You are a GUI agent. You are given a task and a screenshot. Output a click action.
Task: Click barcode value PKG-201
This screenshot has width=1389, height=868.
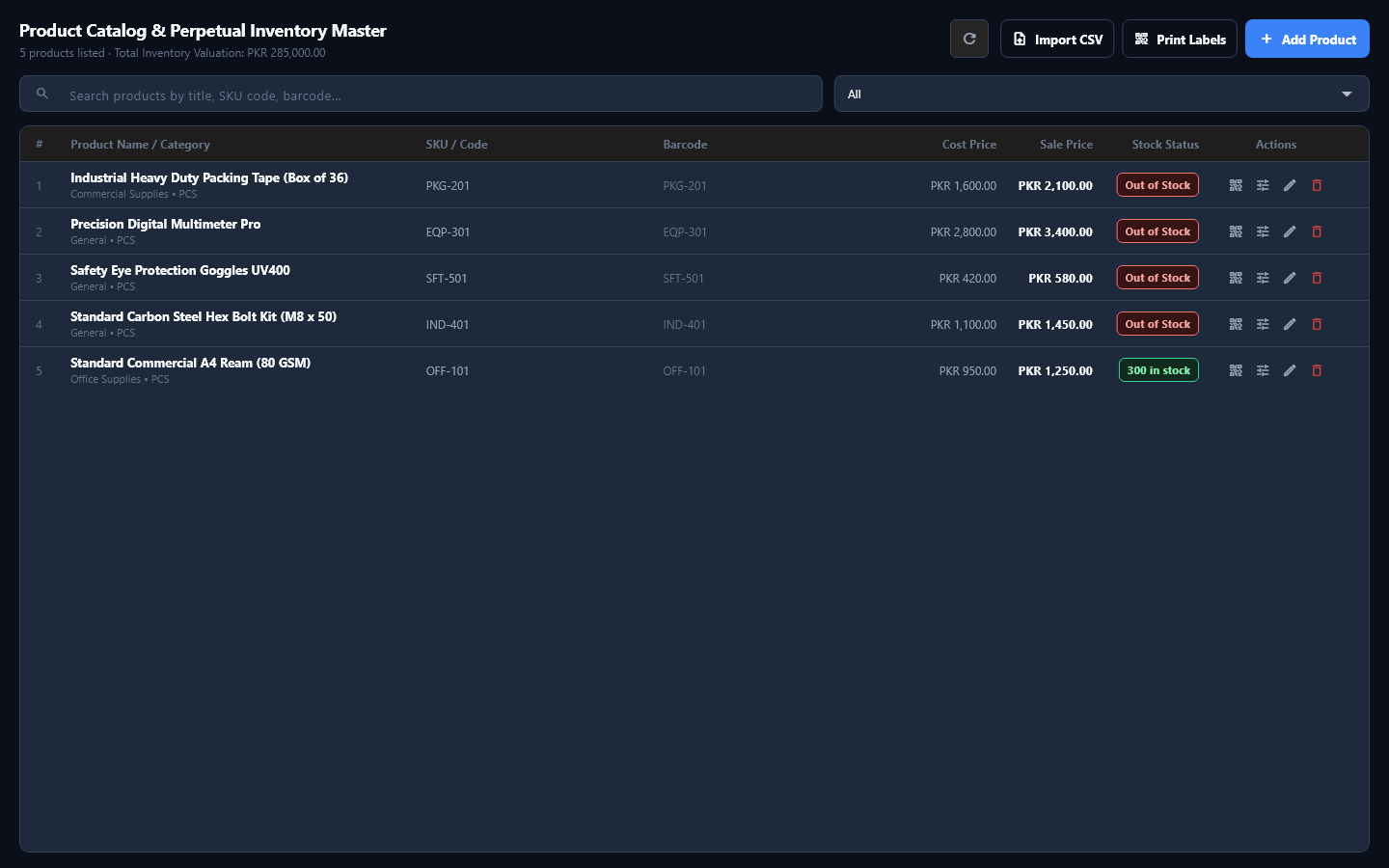click(x=685, y=186)
